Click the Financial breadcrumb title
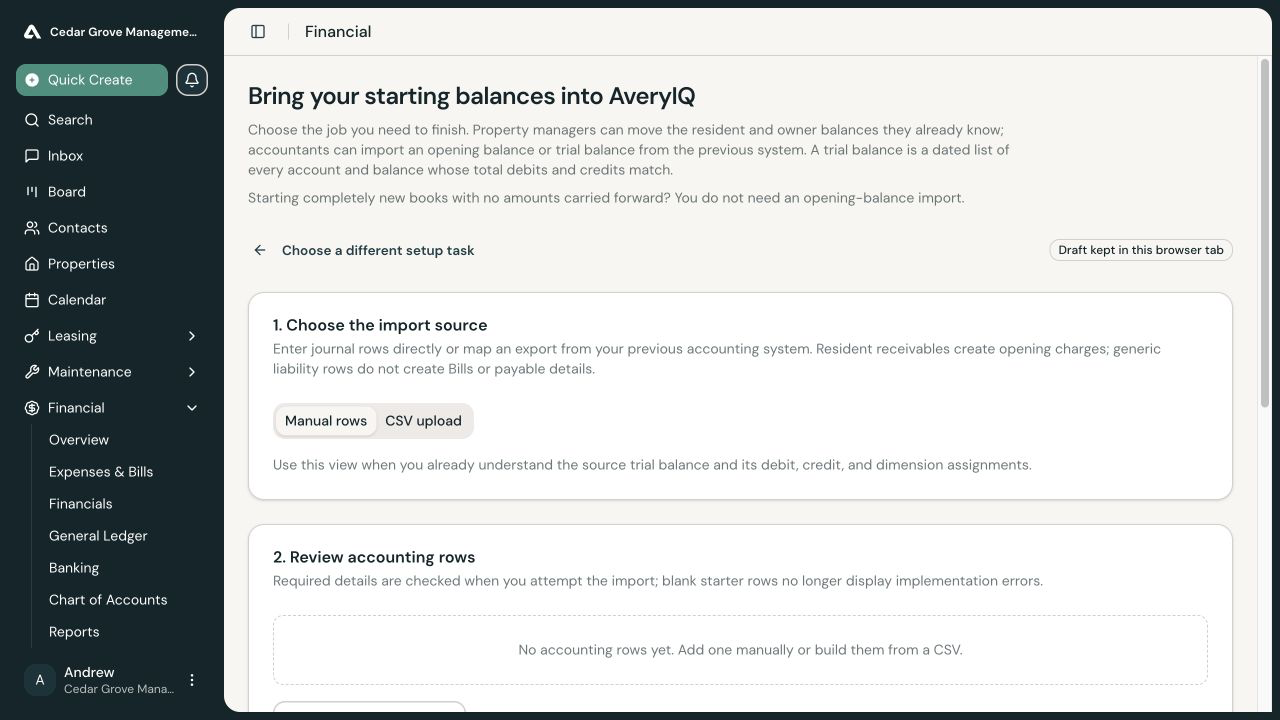The image size is (1280, 720). point(338,32)
